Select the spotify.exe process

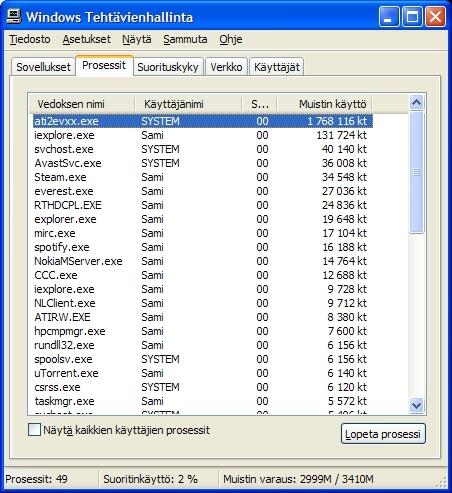(x=203, y=247)
